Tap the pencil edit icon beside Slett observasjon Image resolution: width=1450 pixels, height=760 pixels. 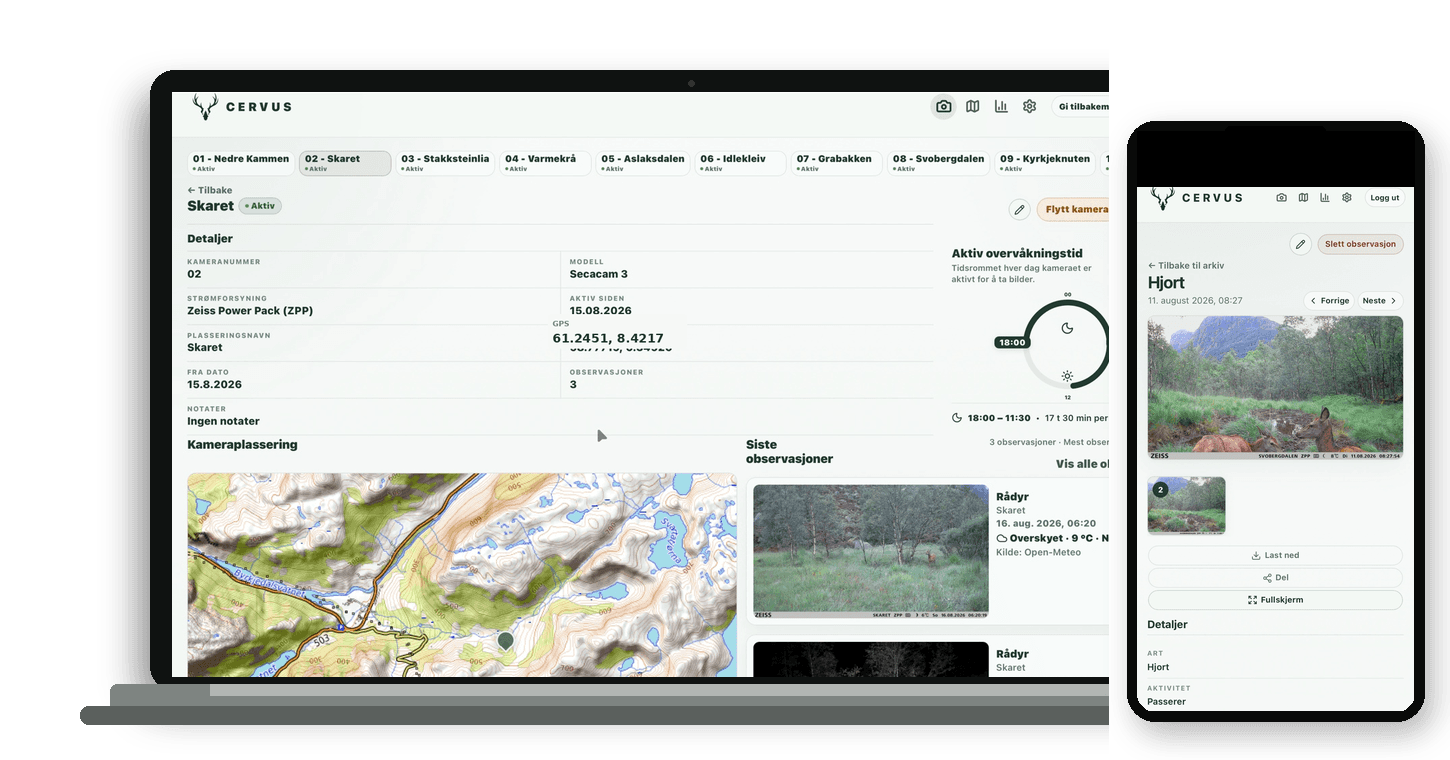(1300, 244)
